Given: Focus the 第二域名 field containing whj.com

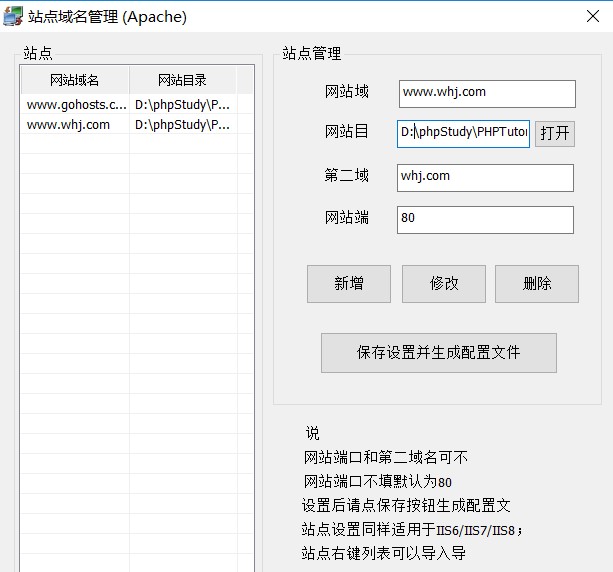Looking at the screenshot, I should click(x=485, y=178).
